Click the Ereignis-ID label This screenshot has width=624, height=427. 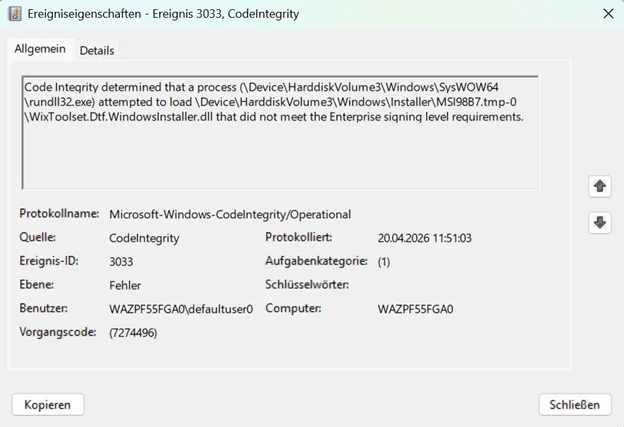point(49,261)
